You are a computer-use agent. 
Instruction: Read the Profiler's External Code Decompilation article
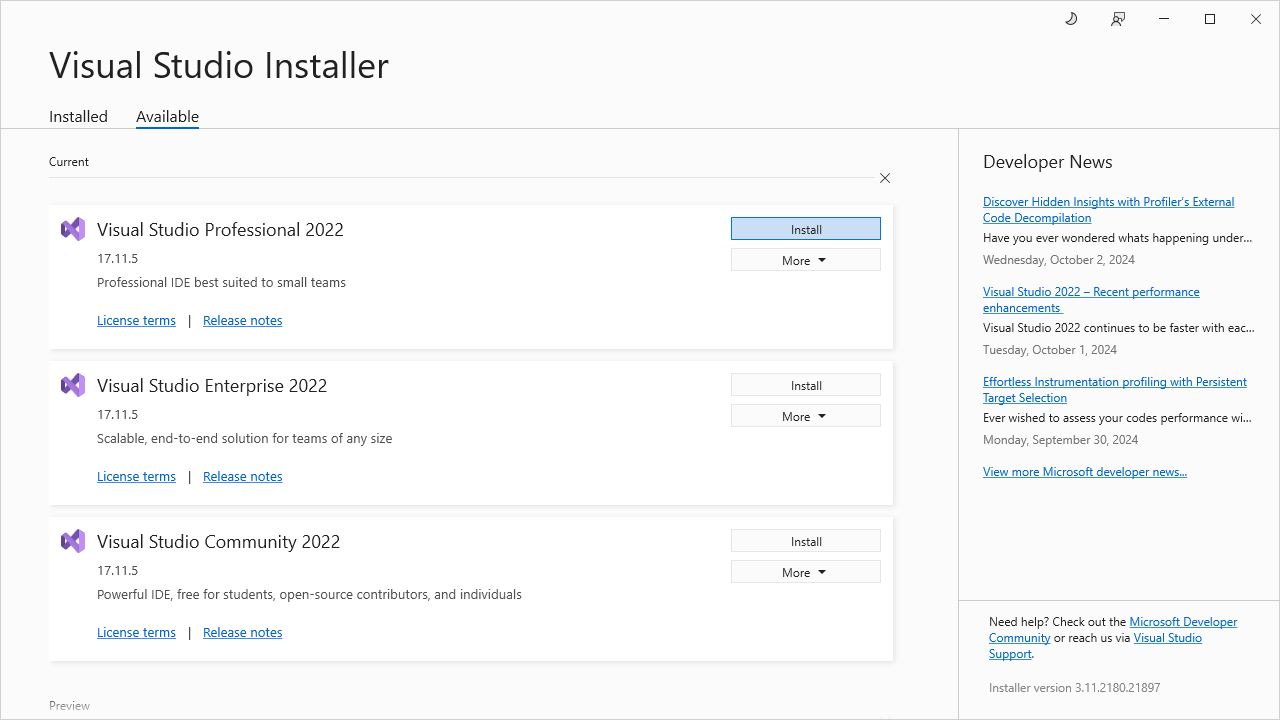(x=1108, y=209)
